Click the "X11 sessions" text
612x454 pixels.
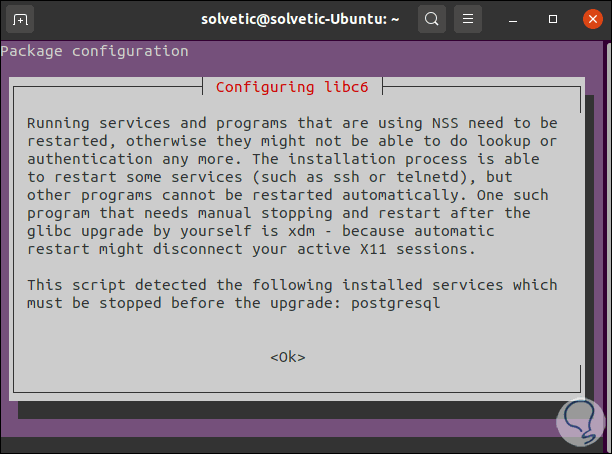pos(404,249)
